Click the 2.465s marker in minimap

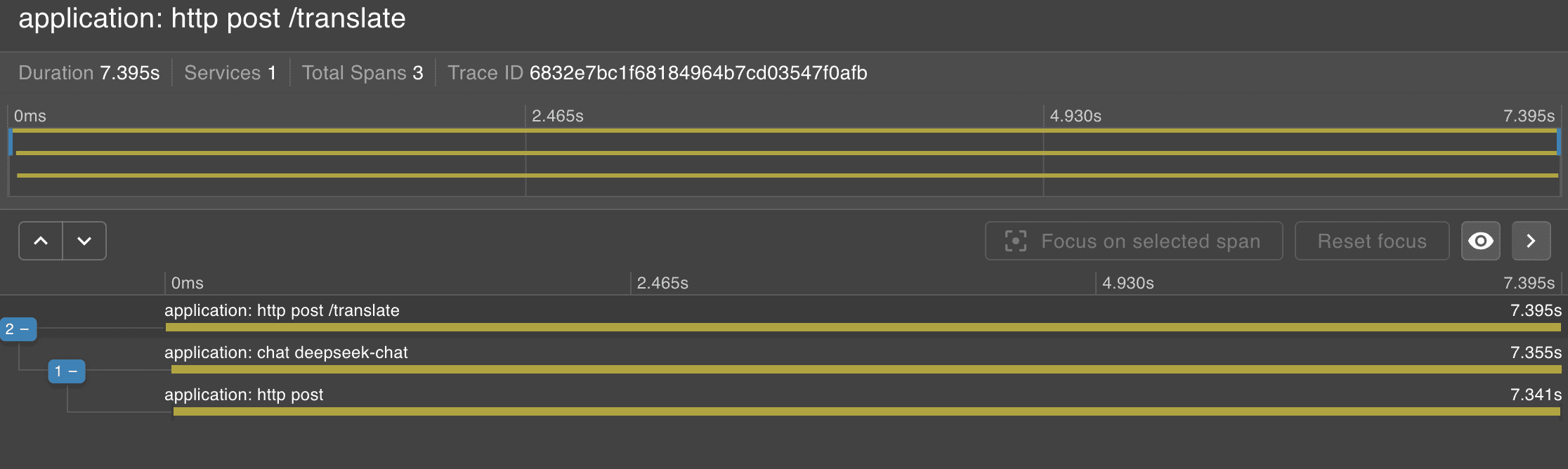coord(557,116)
